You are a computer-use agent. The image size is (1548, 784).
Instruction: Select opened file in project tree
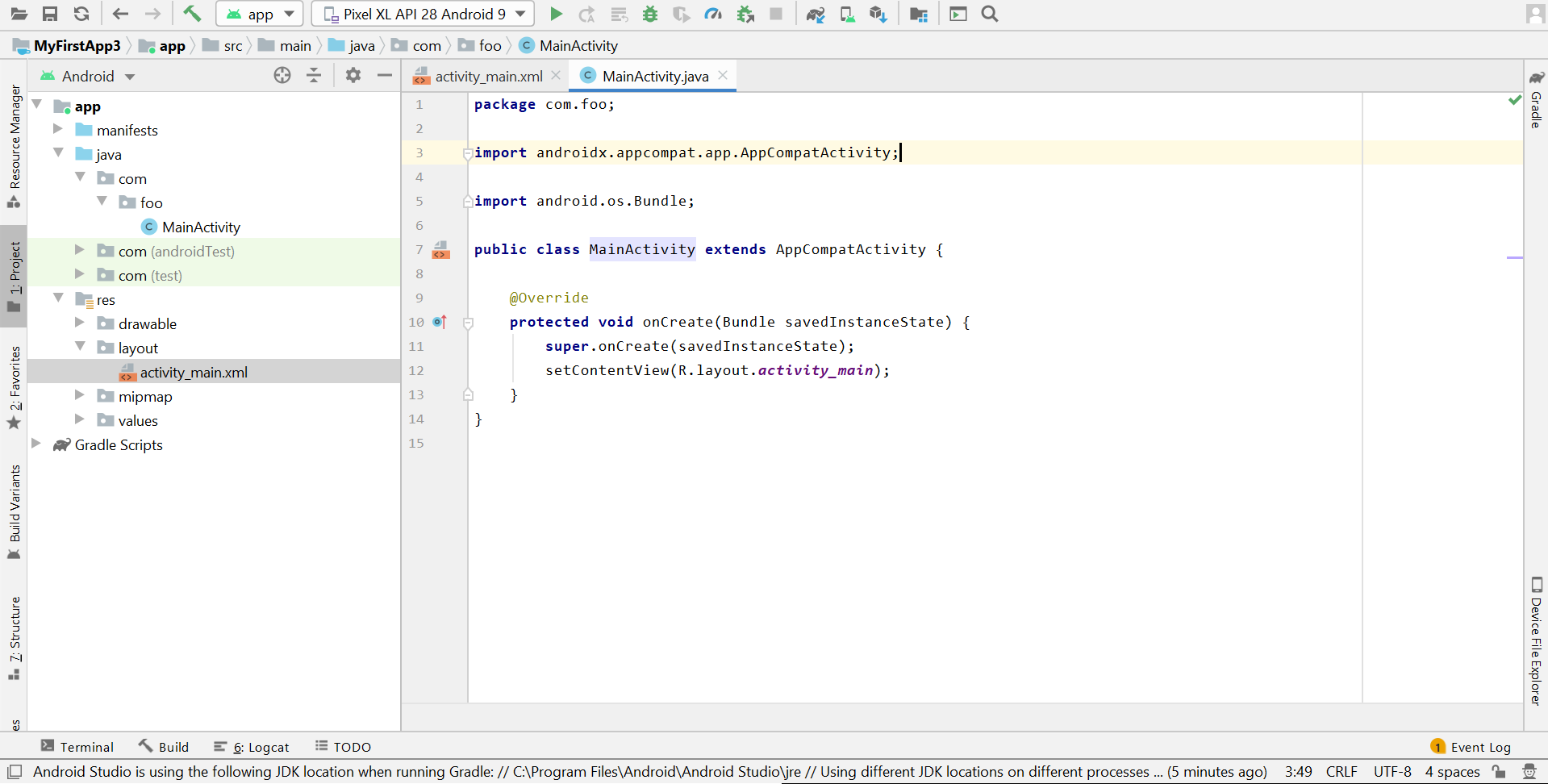click(282, 75)
